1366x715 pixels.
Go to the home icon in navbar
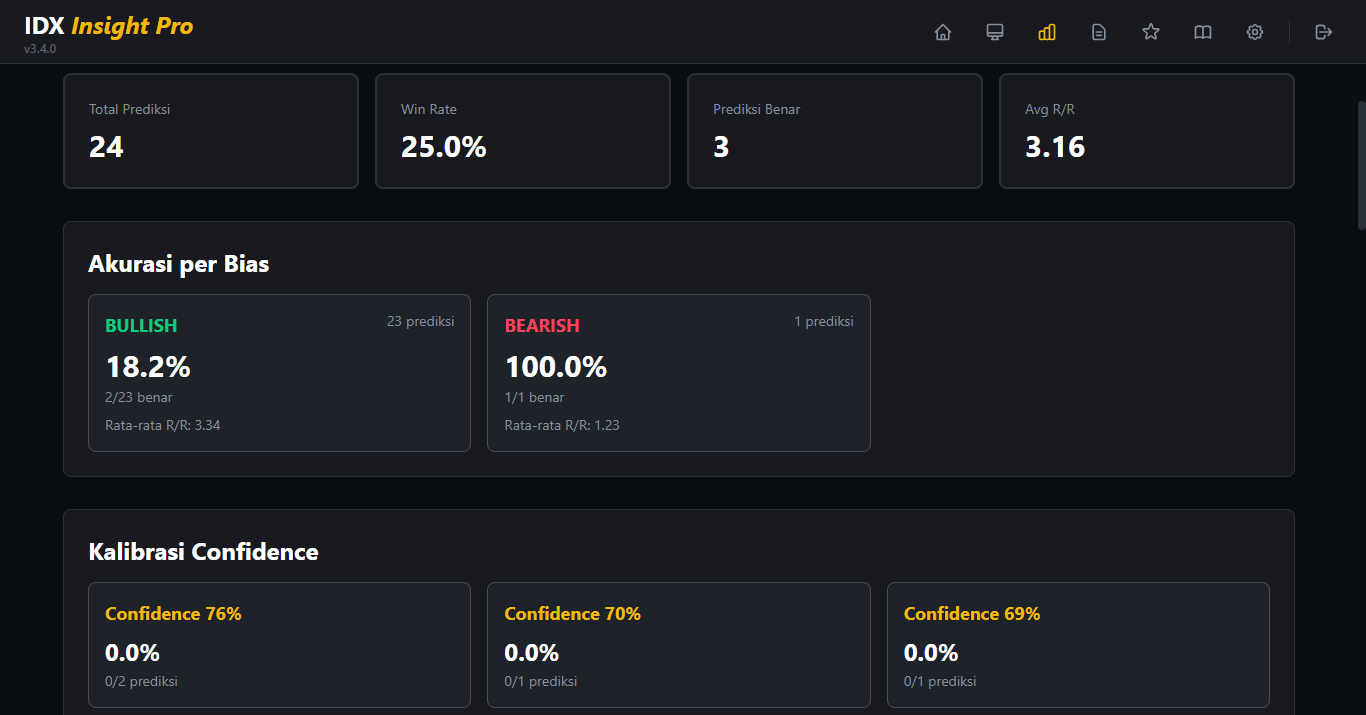[x=942, y=32]
